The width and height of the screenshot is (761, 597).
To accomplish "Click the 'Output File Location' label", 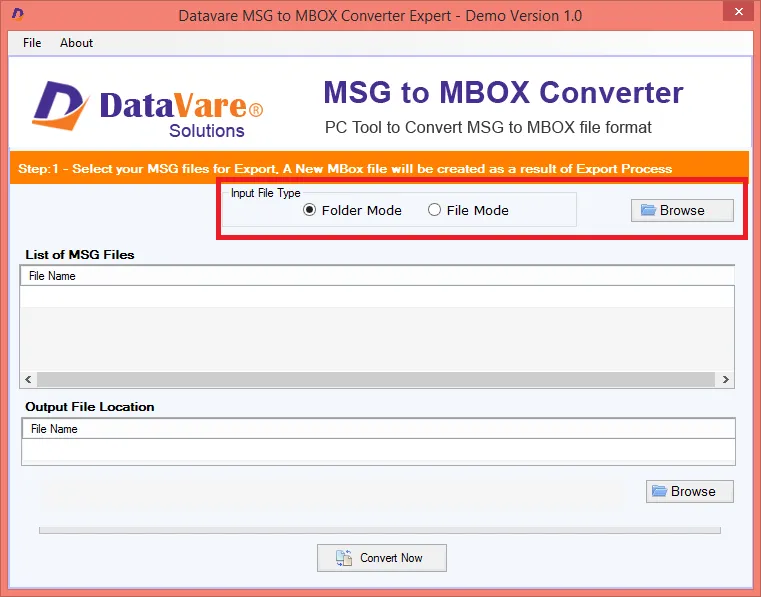I will [90, 407].
